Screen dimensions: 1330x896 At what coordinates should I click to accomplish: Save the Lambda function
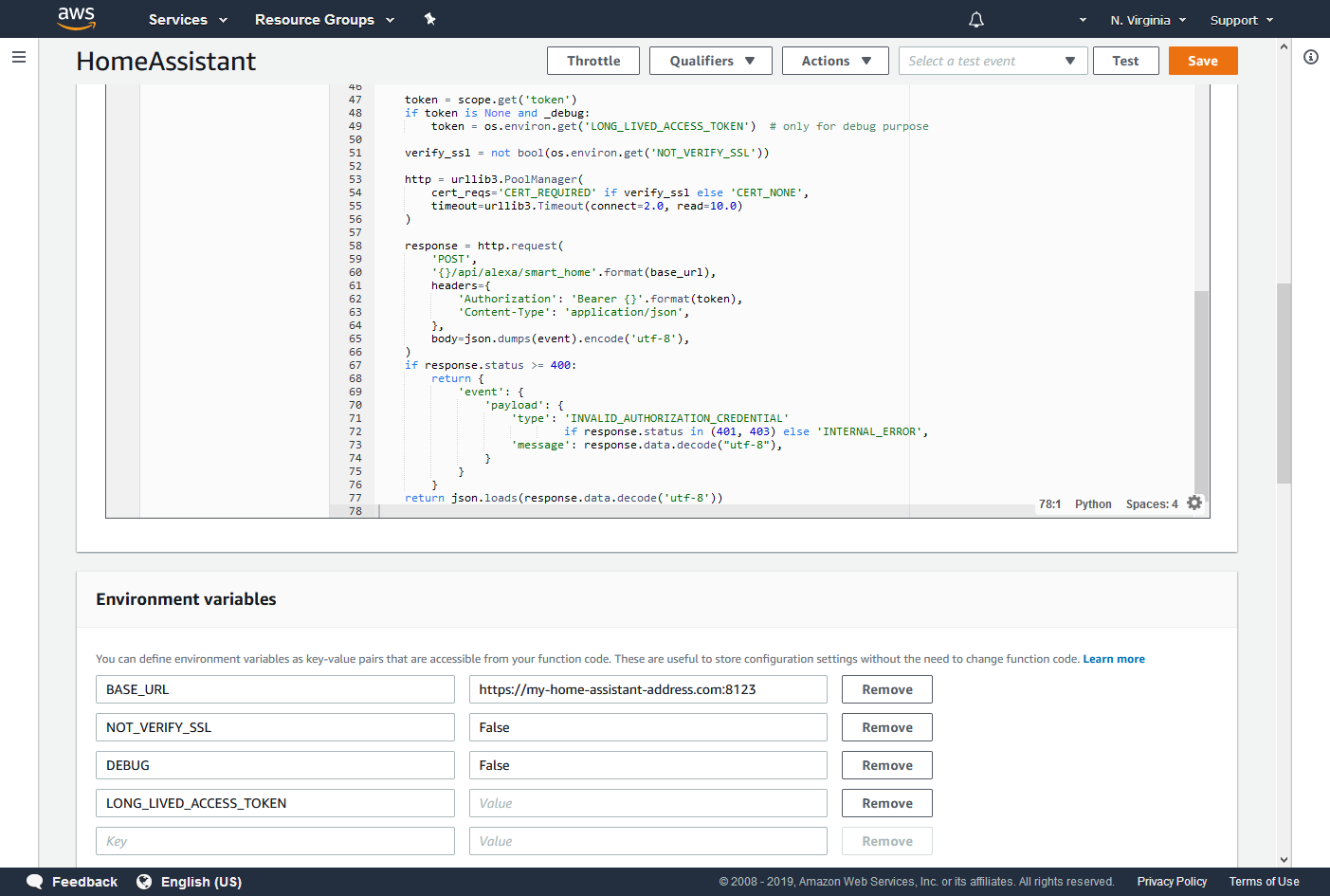pos(1203,61)
